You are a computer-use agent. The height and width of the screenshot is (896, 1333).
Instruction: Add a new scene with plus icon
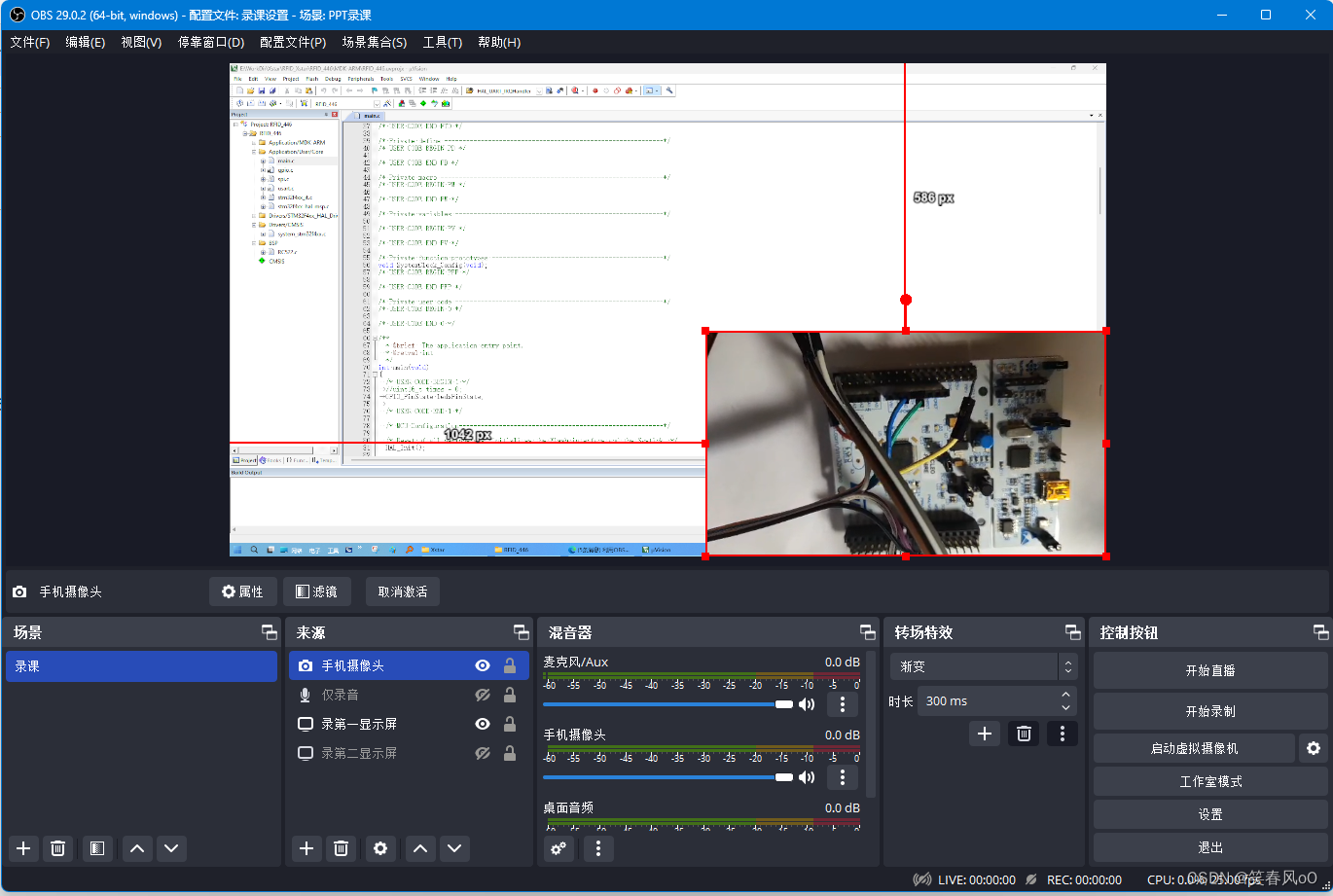(x=24, y=848)
